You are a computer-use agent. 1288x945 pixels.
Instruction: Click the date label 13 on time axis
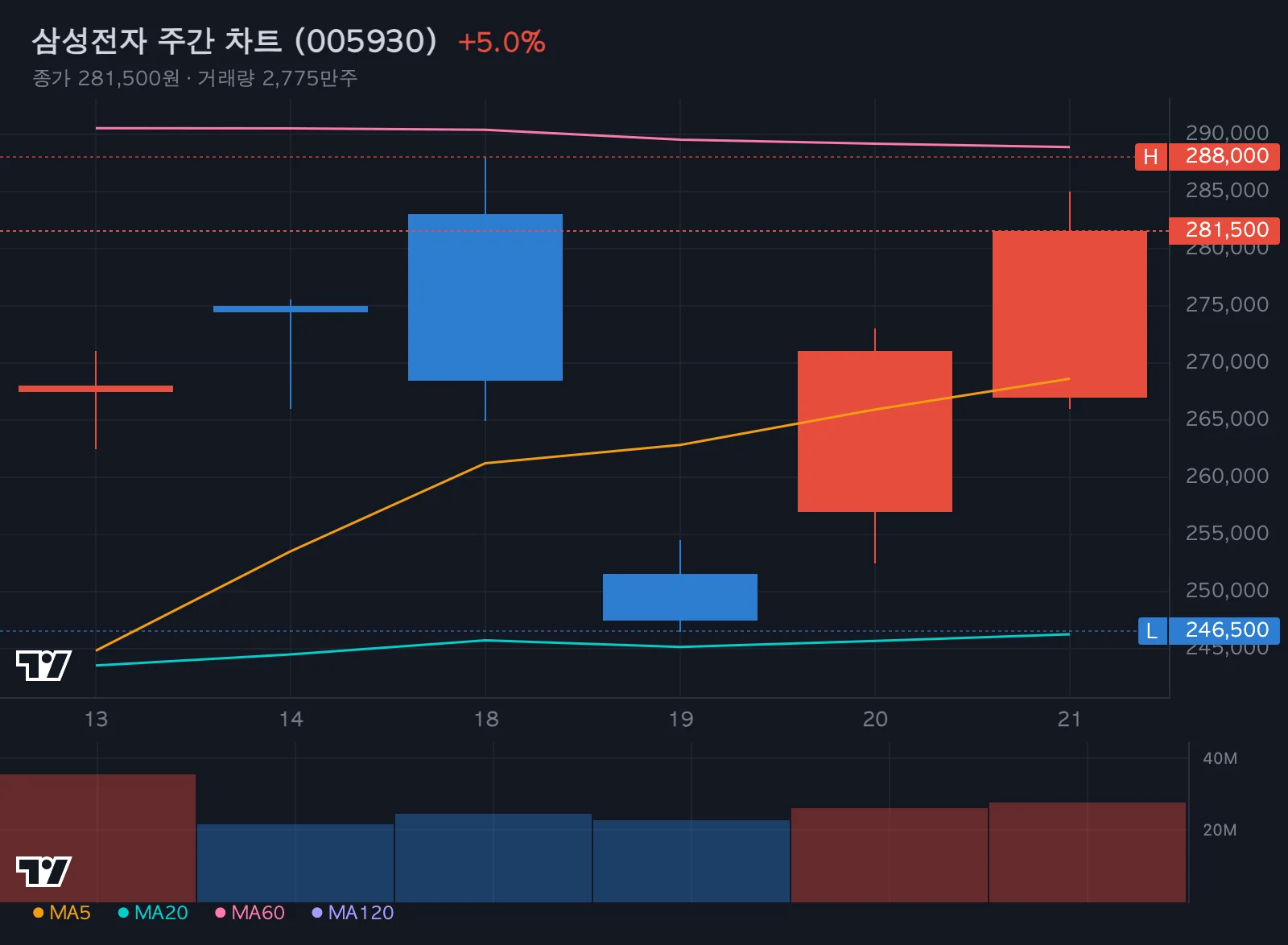click(96, 719)
